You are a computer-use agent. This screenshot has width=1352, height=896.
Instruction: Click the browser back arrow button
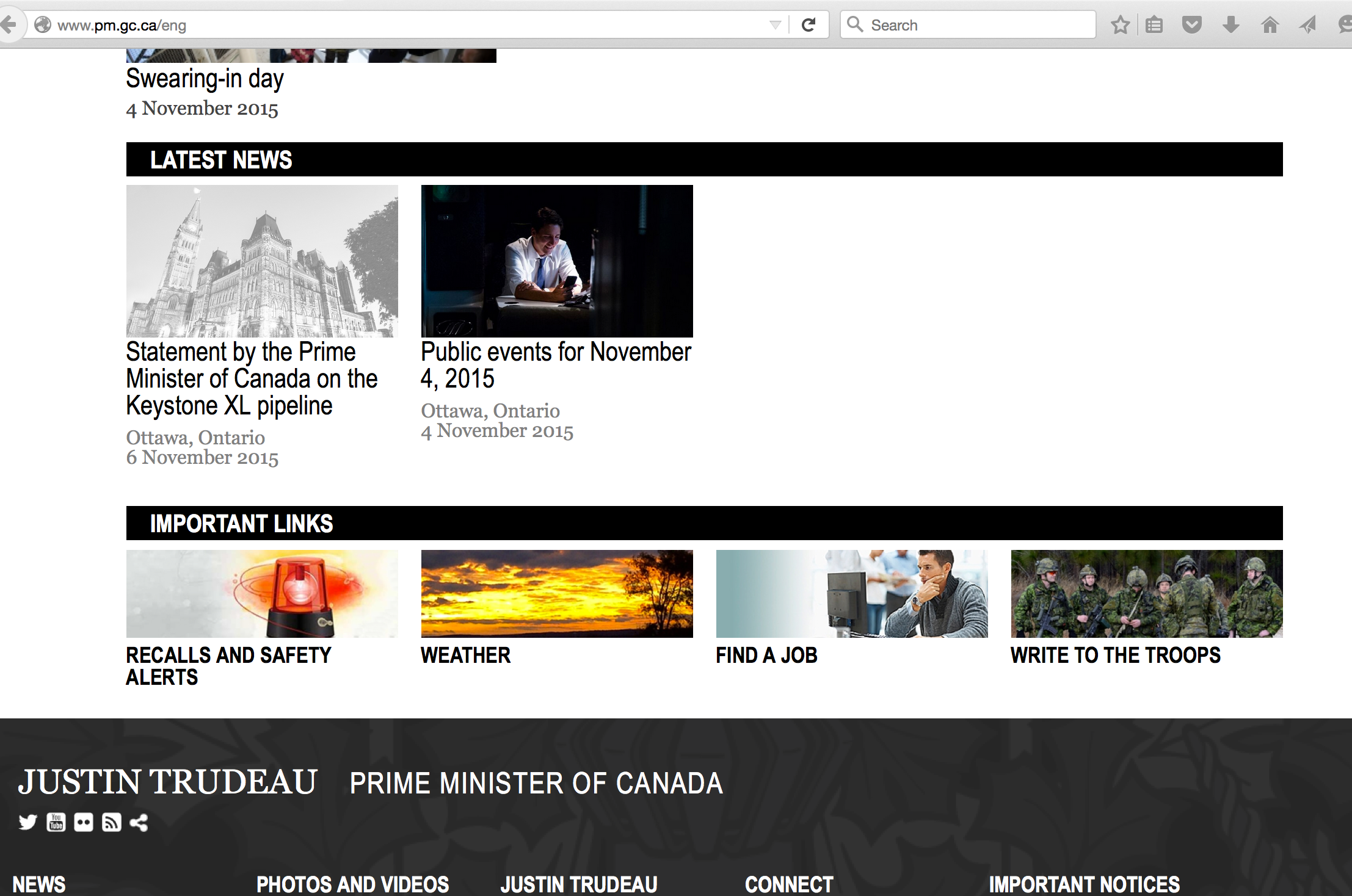tap(9, 25)
